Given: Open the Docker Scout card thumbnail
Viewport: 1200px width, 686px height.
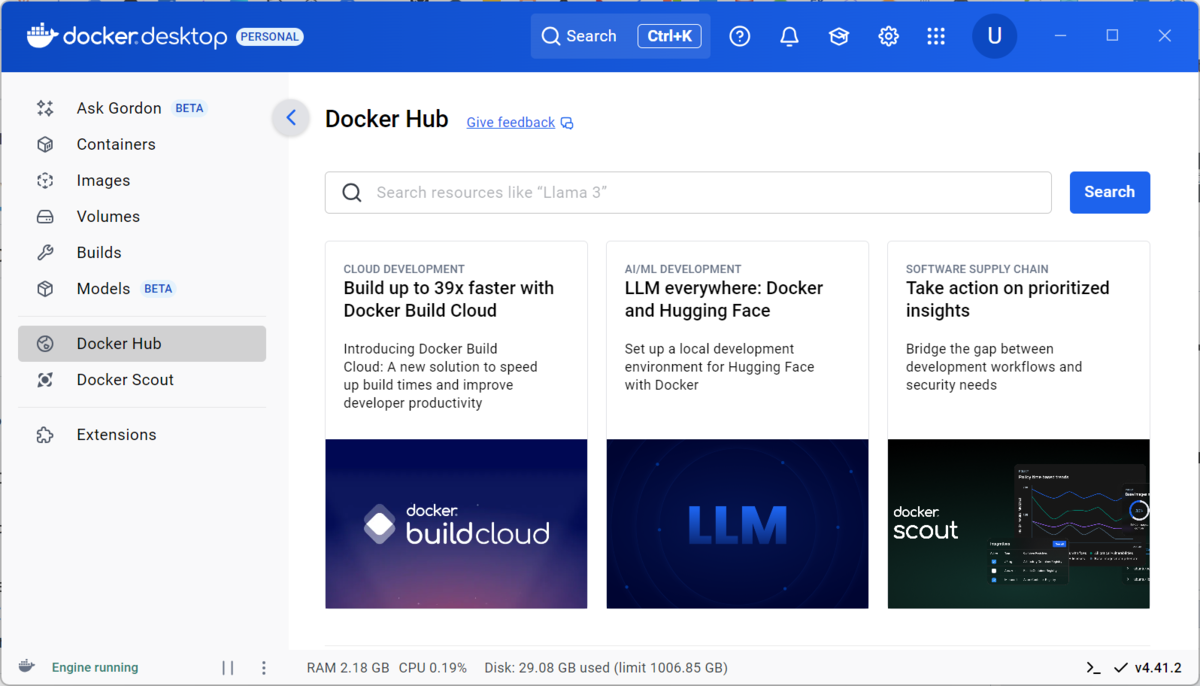Looking at the screenshot, I should (x=1018, y=524).
